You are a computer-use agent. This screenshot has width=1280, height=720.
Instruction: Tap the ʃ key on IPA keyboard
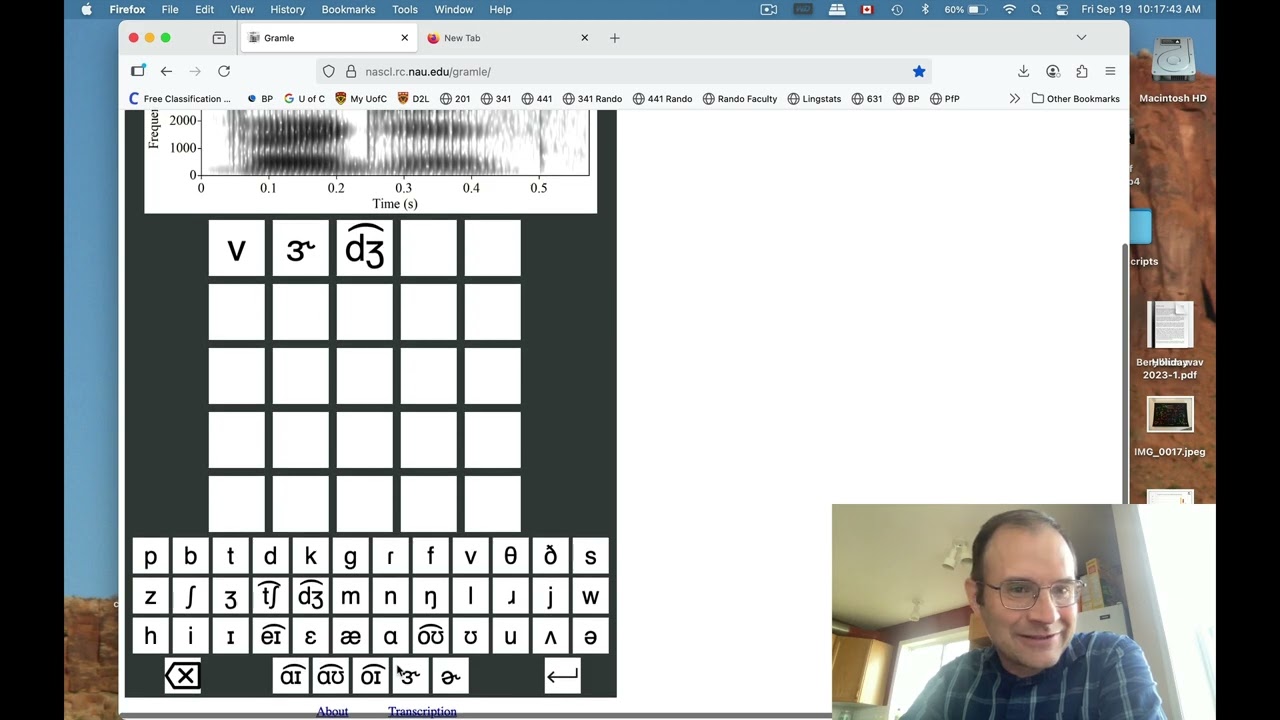click(x=190, y=596)
